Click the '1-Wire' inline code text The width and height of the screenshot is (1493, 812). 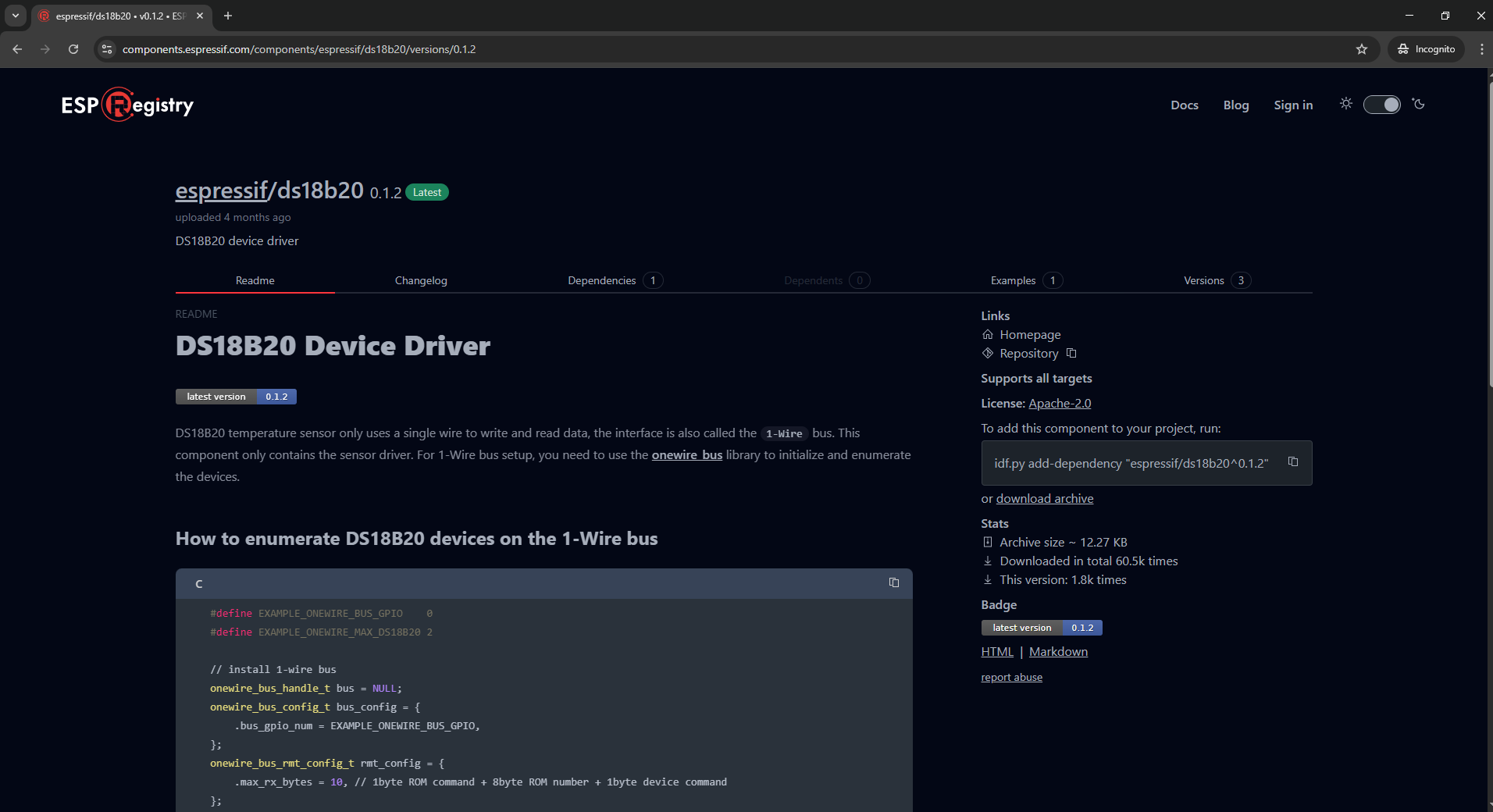tap(784, 433)
